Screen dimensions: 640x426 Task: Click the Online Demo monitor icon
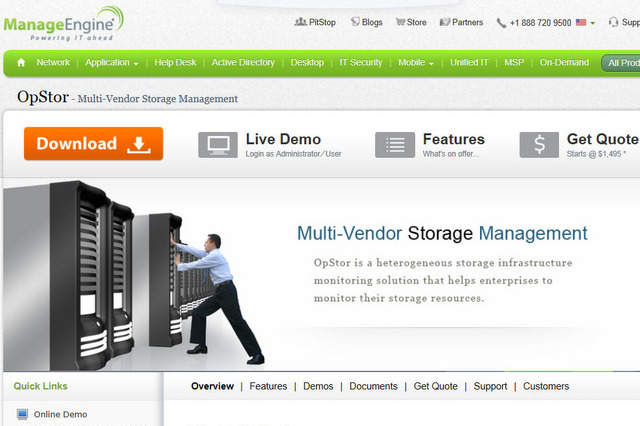22,414
